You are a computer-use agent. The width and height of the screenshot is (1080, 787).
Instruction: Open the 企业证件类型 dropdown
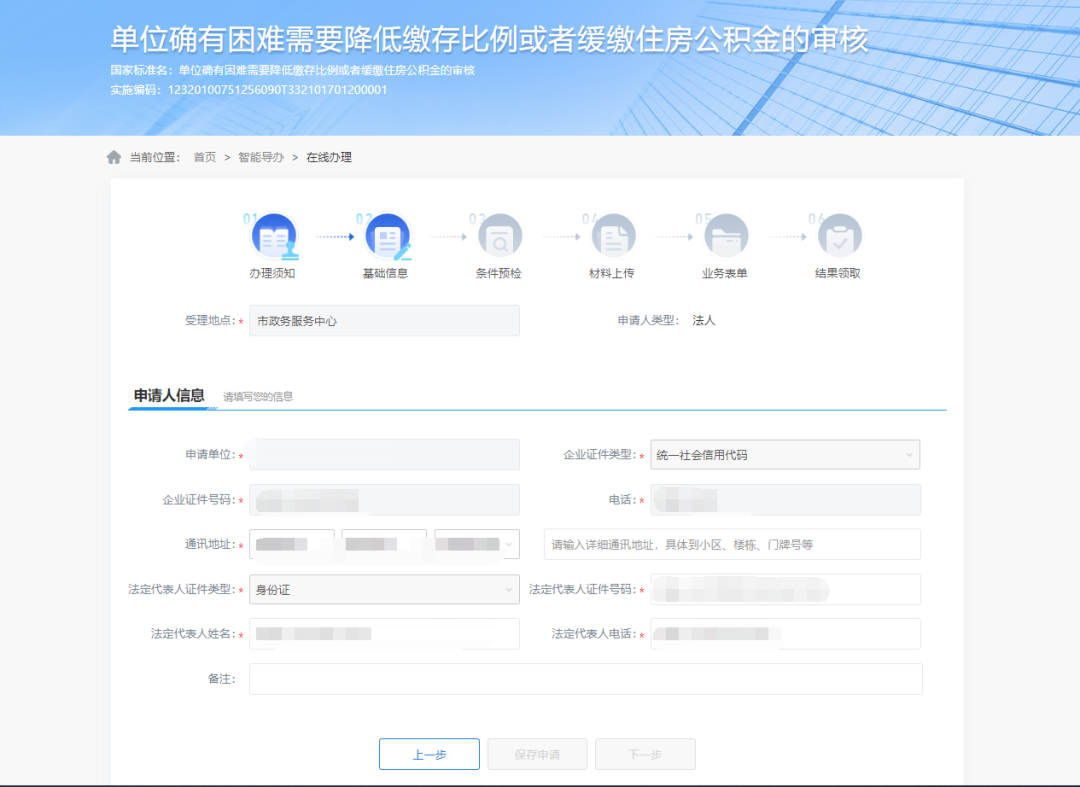[785, 454]
